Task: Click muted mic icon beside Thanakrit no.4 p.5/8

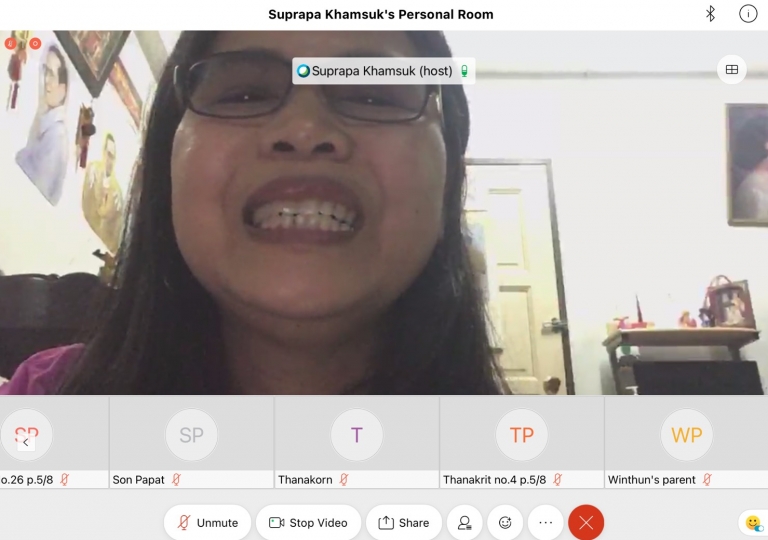Action: (x=557, y=479)
